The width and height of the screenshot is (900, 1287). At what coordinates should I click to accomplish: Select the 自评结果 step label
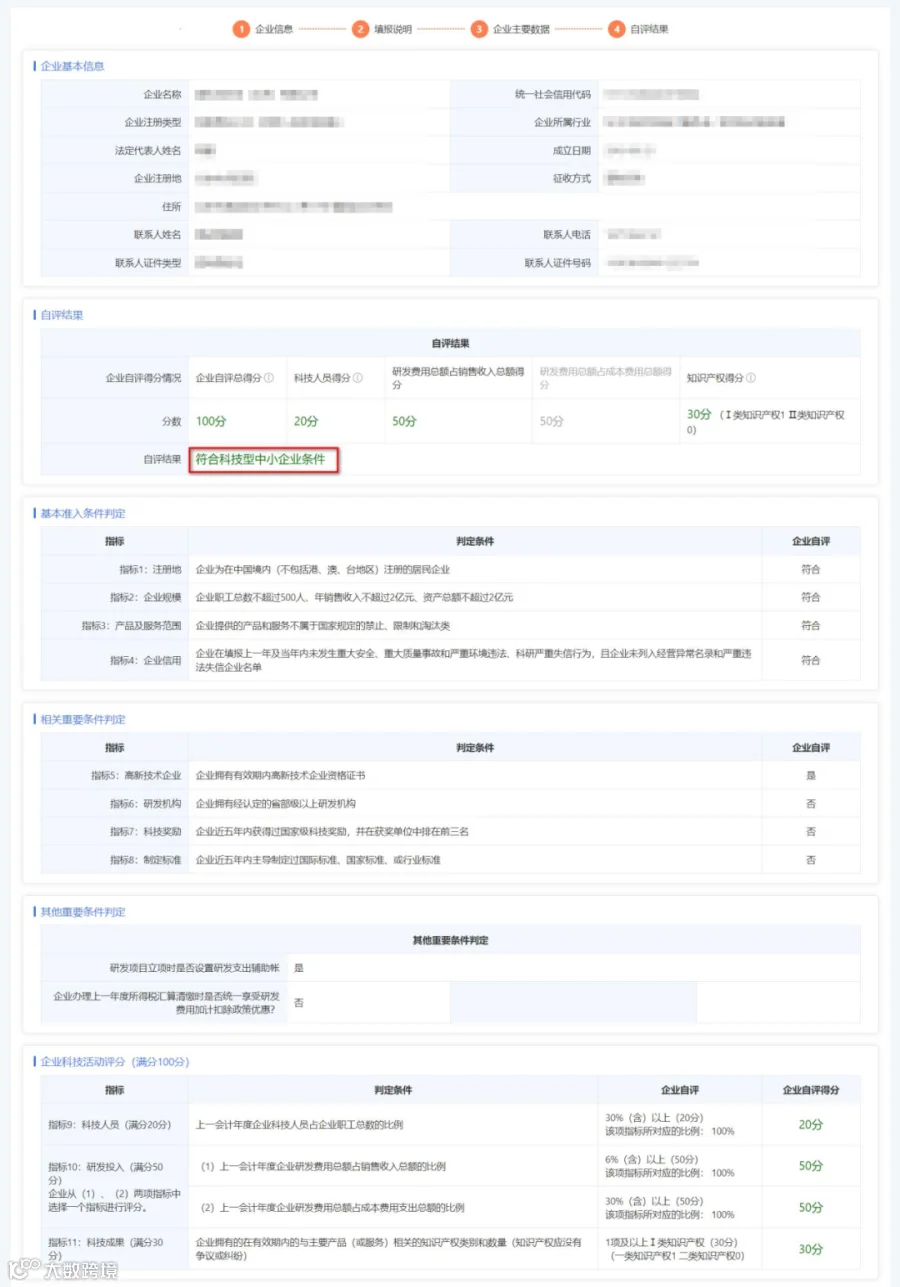tap(649, 29)
